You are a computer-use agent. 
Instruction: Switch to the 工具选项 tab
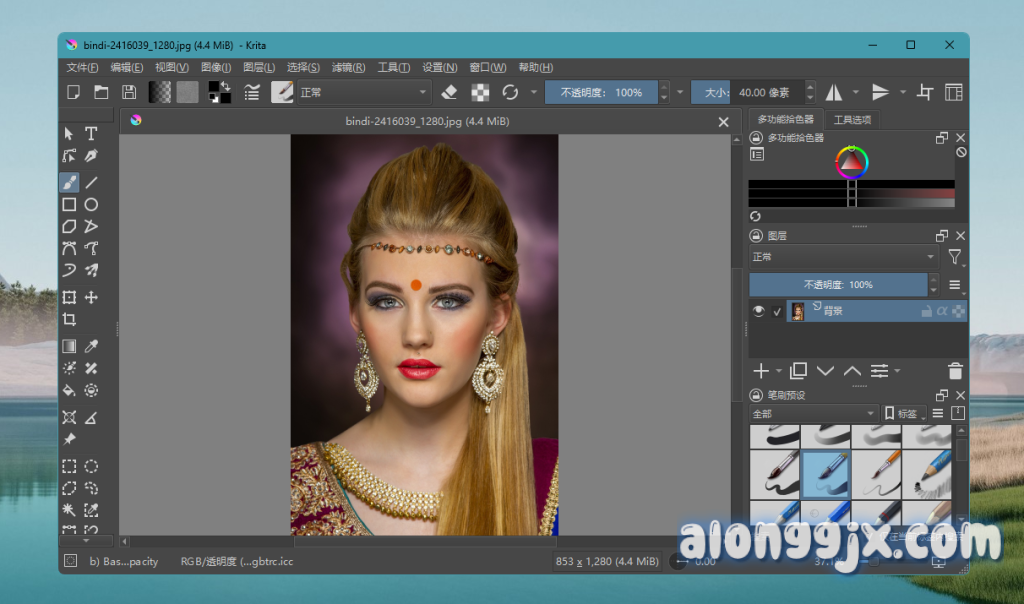[852, 119]
